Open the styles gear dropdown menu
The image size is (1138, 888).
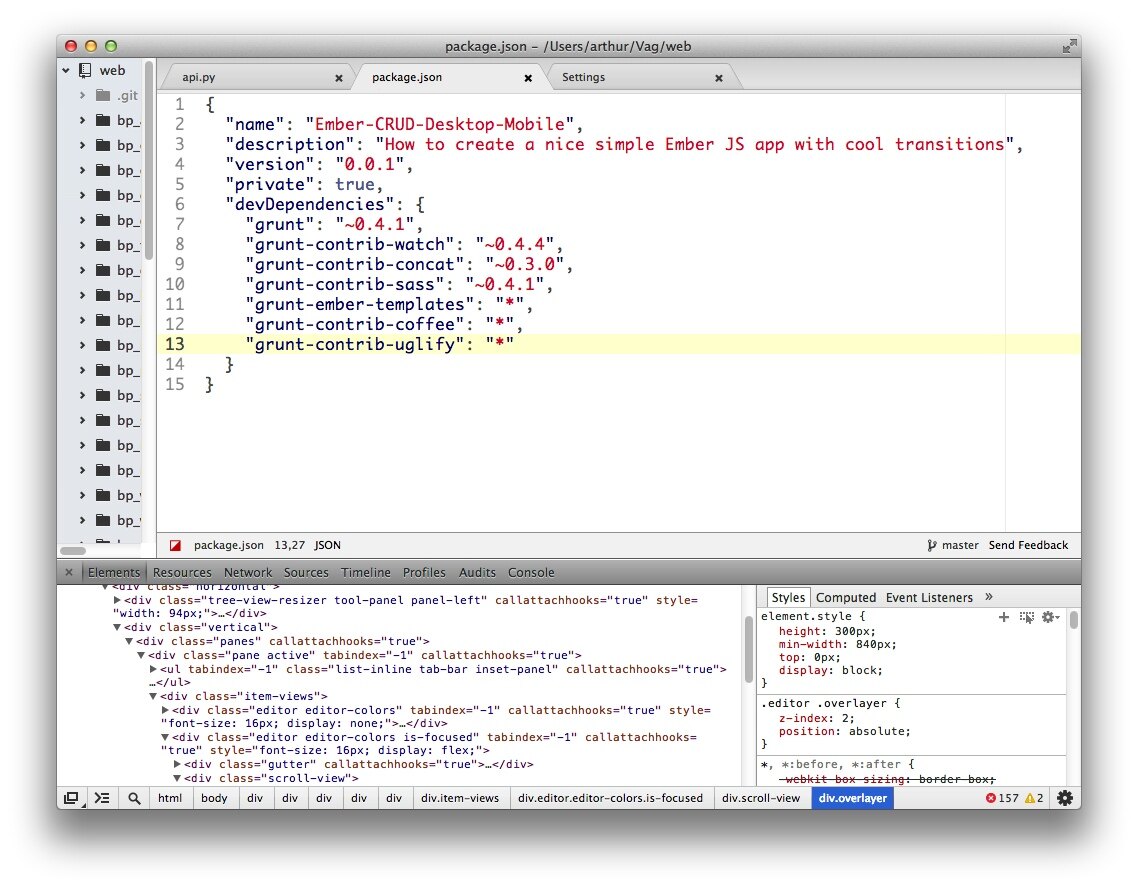coord(1051,617)
